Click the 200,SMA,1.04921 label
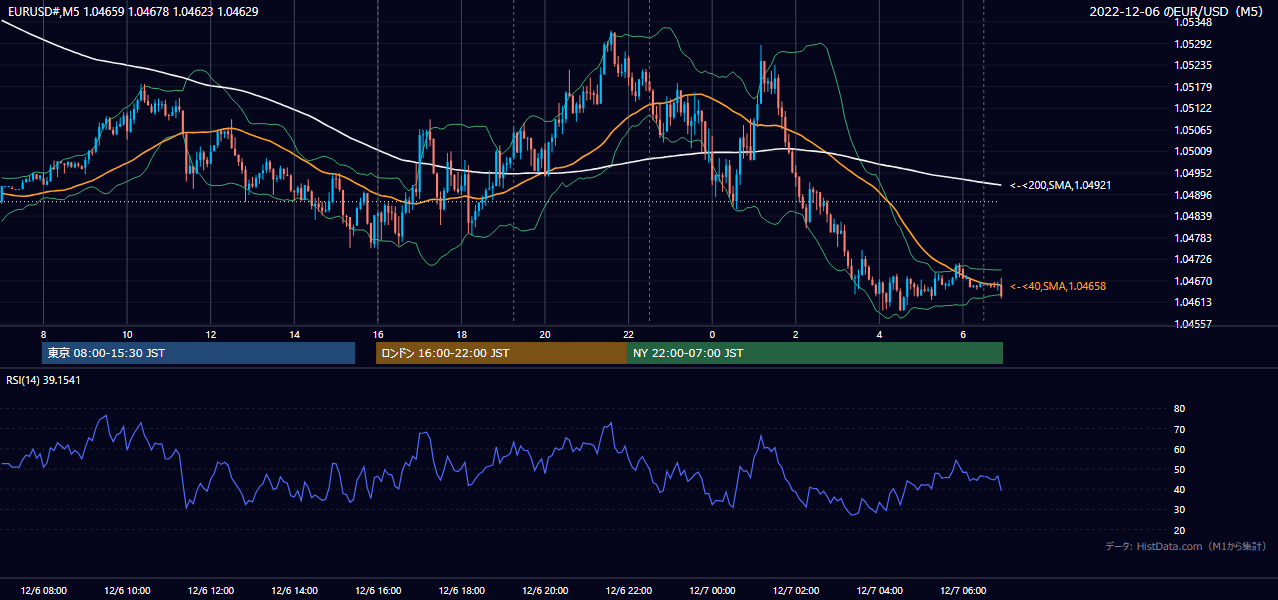Image resolution: width=1278 pixels, height=600 pixels. tap(1061, 185)
